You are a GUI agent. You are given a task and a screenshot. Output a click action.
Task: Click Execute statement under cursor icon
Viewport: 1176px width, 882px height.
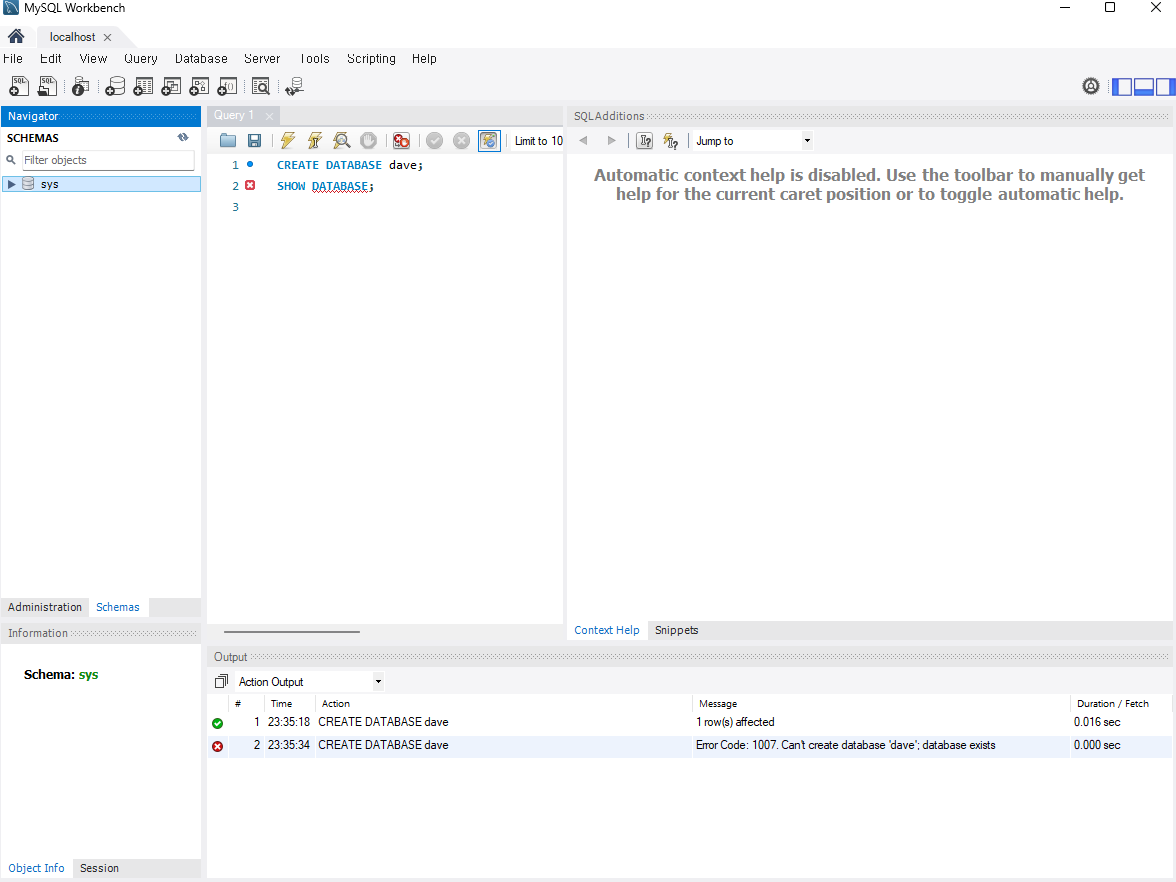point(315,141)
